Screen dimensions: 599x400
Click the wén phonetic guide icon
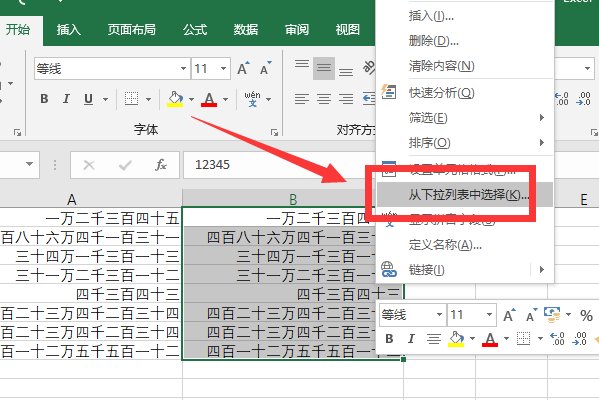[252, 99]
